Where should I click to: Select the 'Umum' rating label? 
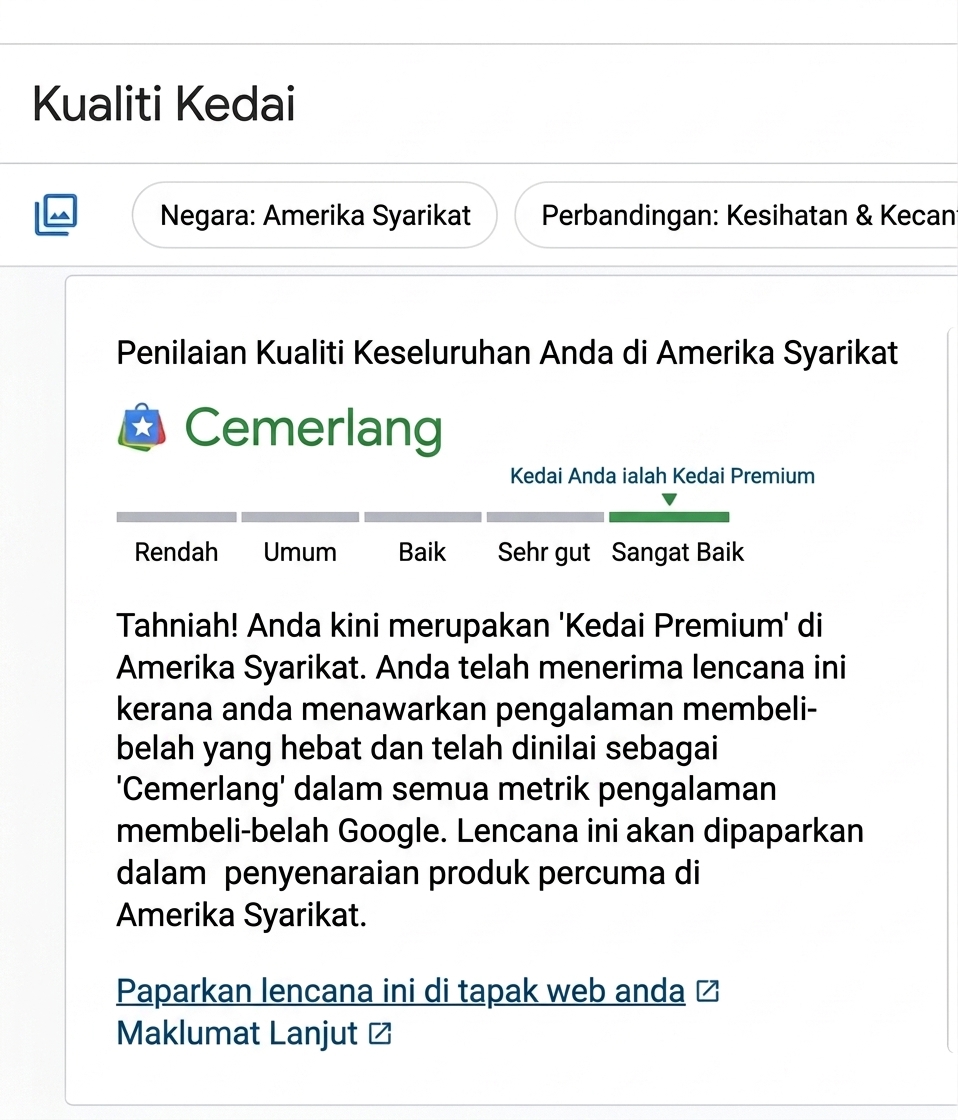pos(300,552)
